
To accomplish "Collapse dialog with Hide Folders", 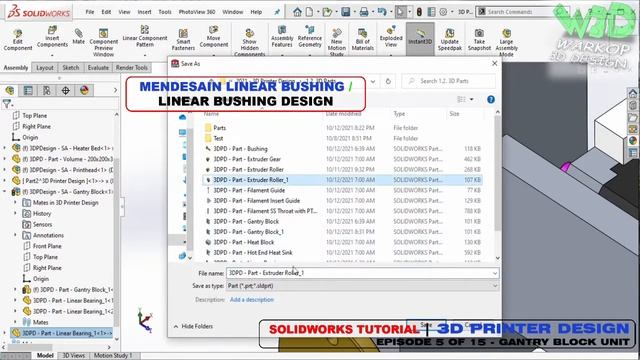I will [x=193, y=327].
